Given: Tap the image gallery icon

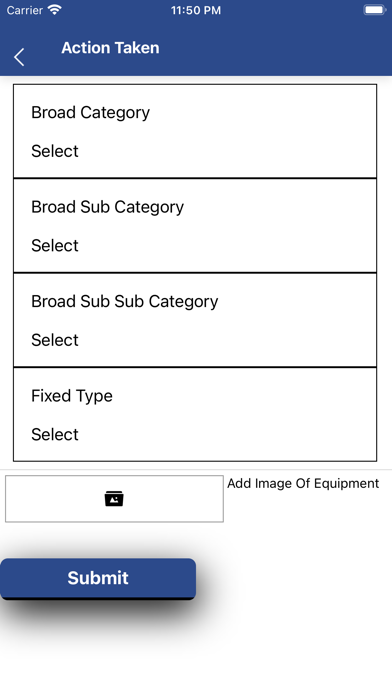Looking at the screenshot, I should (x=114, y=498).
